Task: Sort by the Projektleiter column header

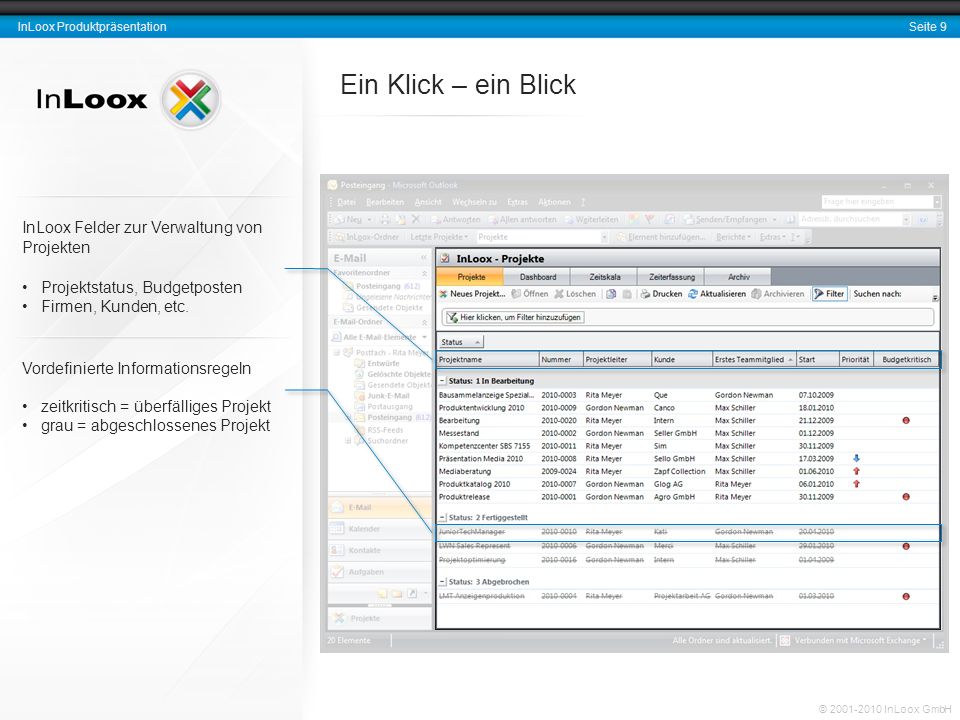Action: (617, 359)
